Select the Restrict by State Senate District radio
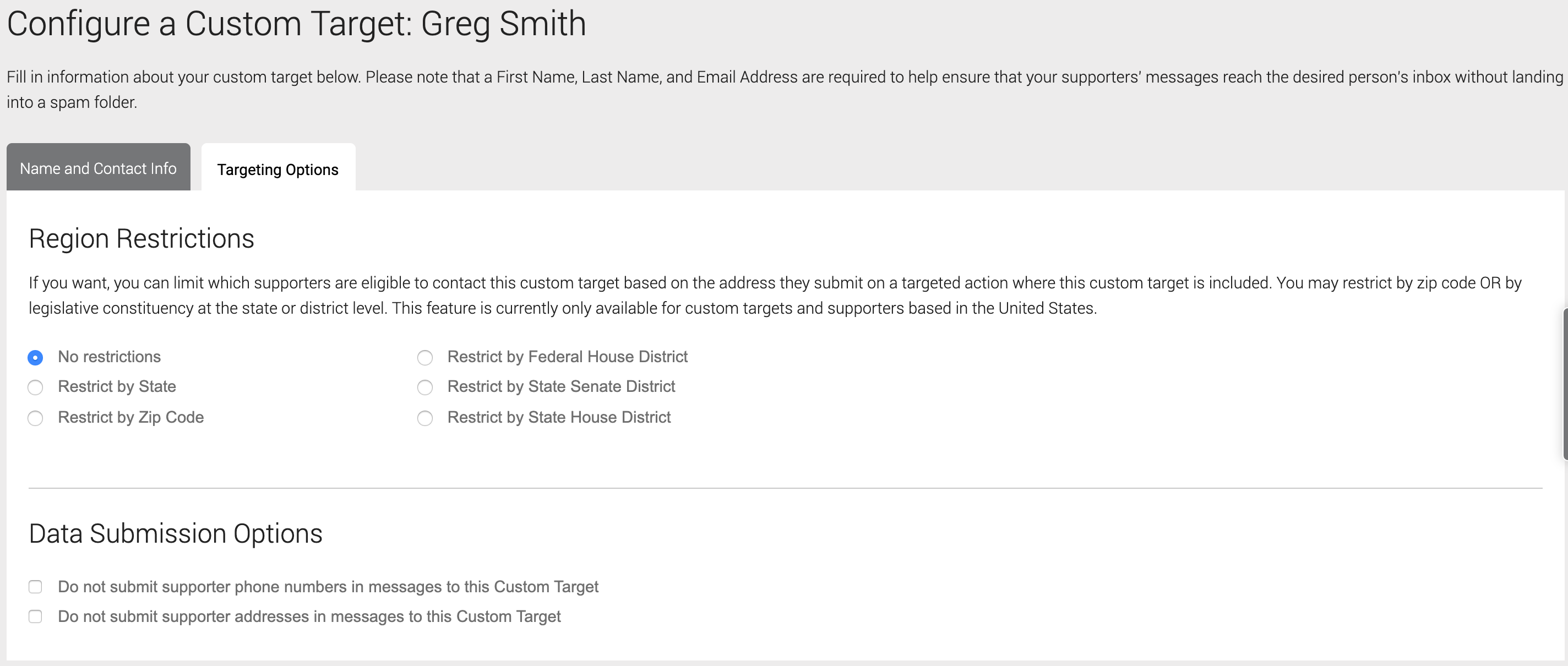 pyautogui.click(x=425, y=387)
